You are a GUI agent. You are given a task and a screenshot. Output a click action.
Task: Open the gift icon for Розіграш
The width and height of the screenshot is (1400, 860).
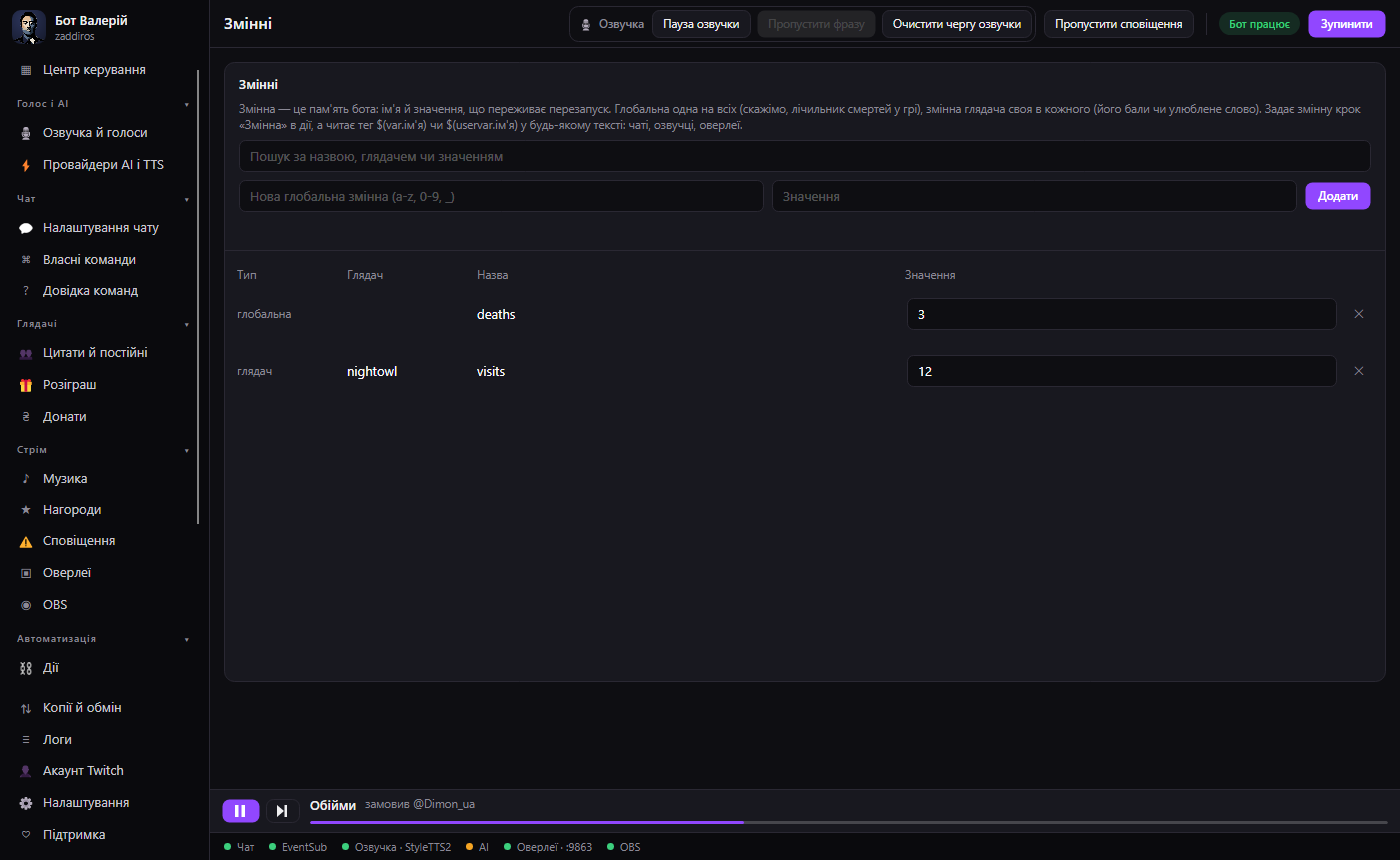point(26,385)
